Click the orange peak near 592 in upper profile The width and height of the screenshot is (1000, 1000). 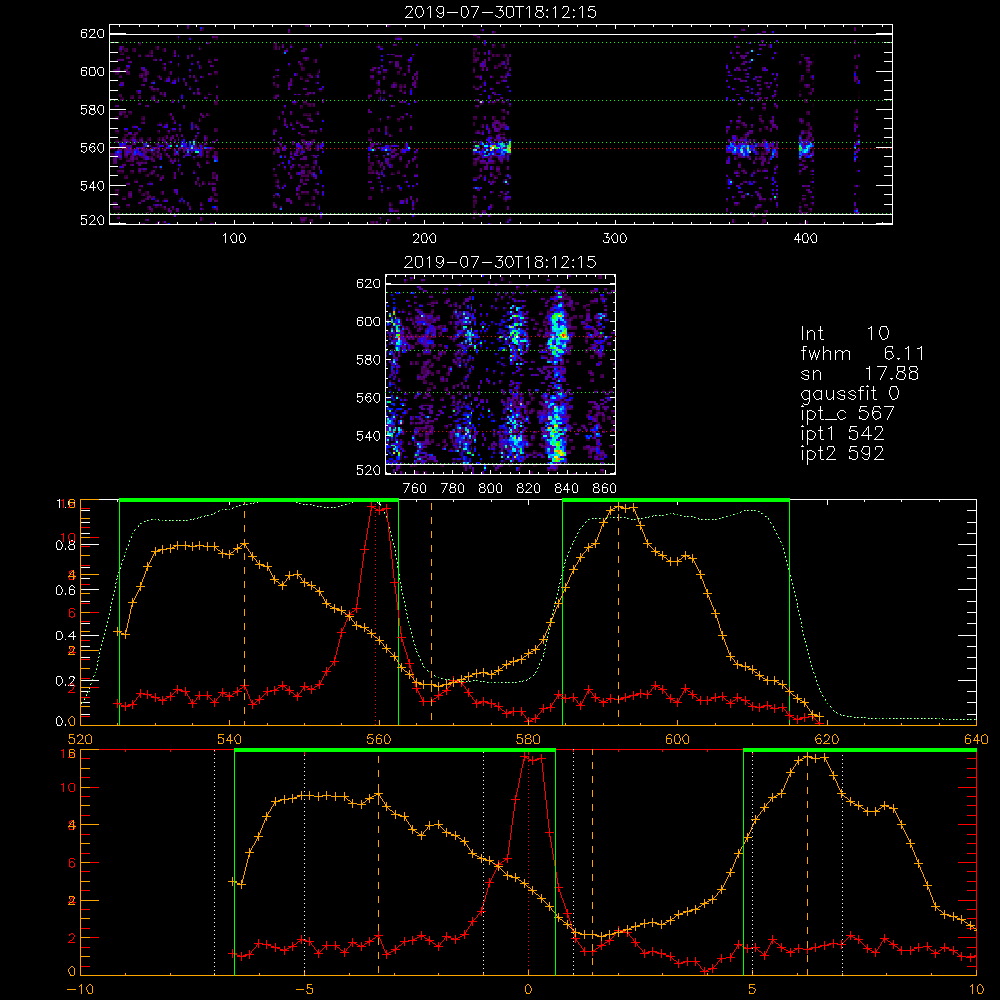click(619, 508)
